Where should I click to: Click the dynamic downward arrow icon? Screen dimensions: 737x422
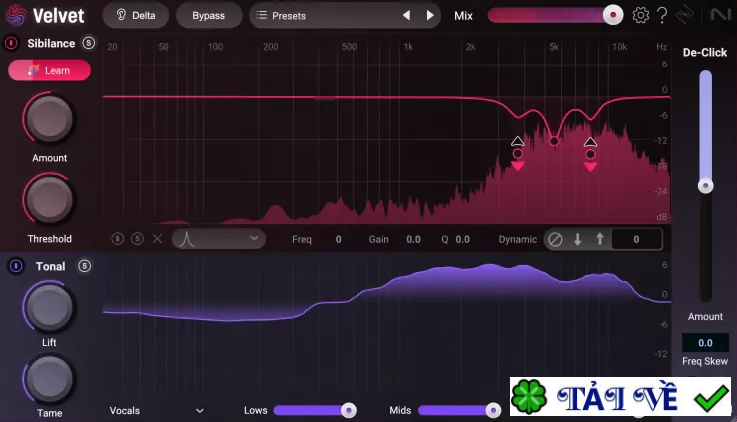(577, 239)
